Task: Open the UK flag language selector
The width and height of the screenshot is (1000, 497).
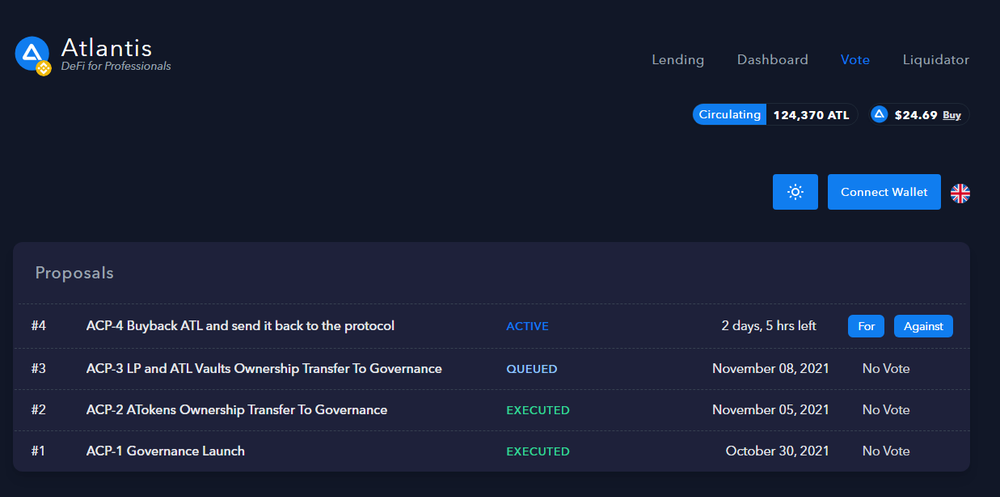Action: click(x=960, y=193)
